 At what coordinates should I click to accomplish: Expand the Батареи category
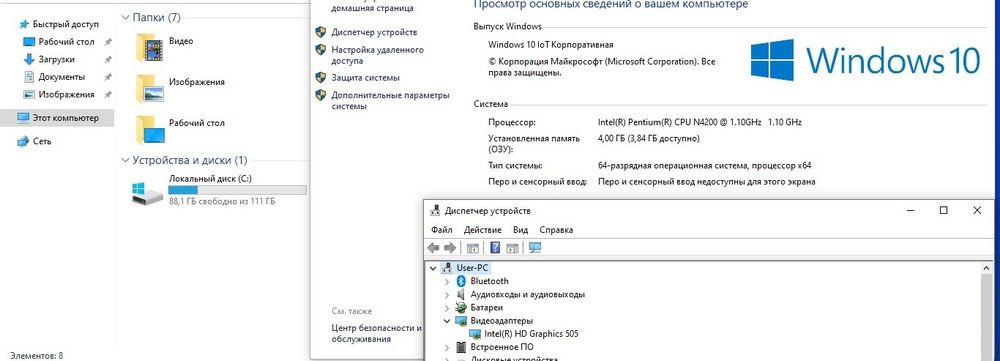(448, 307)
